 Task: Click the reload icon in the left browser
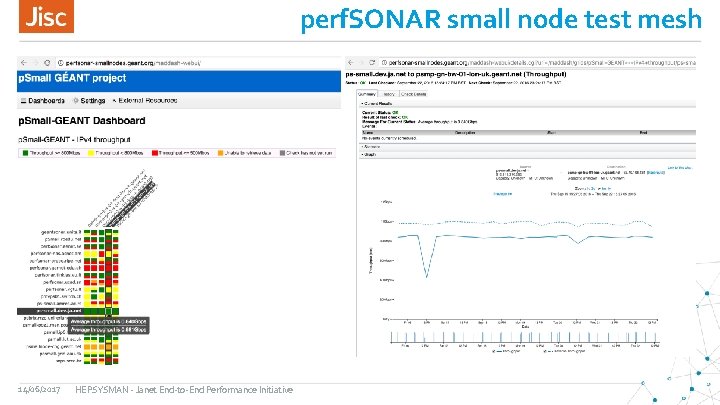click(47, 62)
